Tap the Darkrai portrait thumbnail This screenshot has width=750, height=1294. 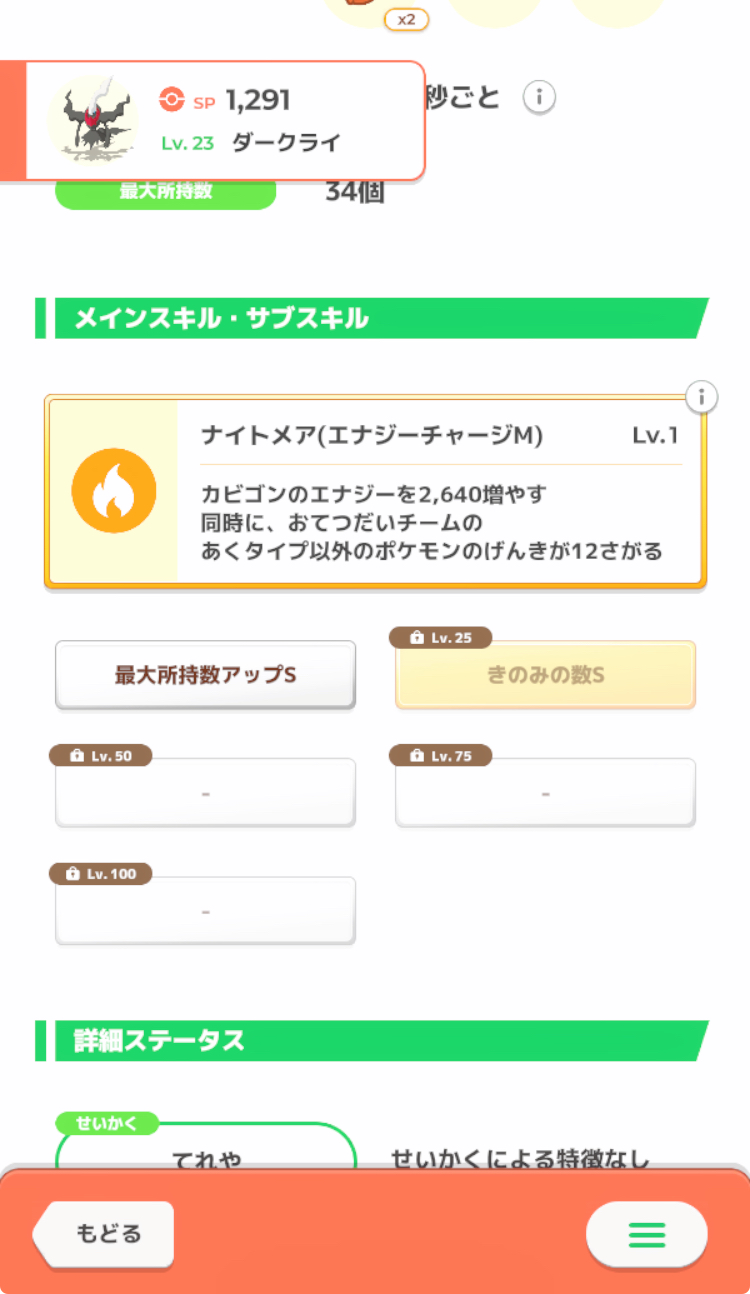click(x=93, y=119)
